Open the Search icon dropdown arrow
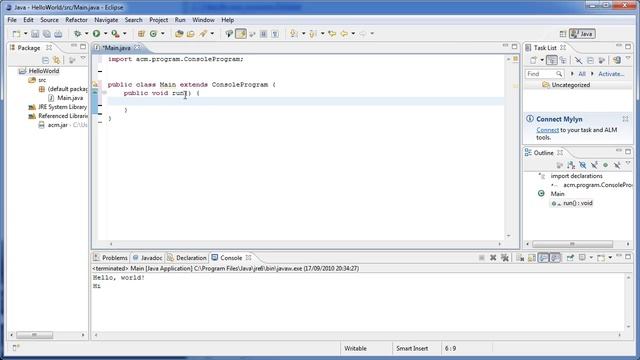The height and width of the screenshot is (360, 640). coord(212,34)
